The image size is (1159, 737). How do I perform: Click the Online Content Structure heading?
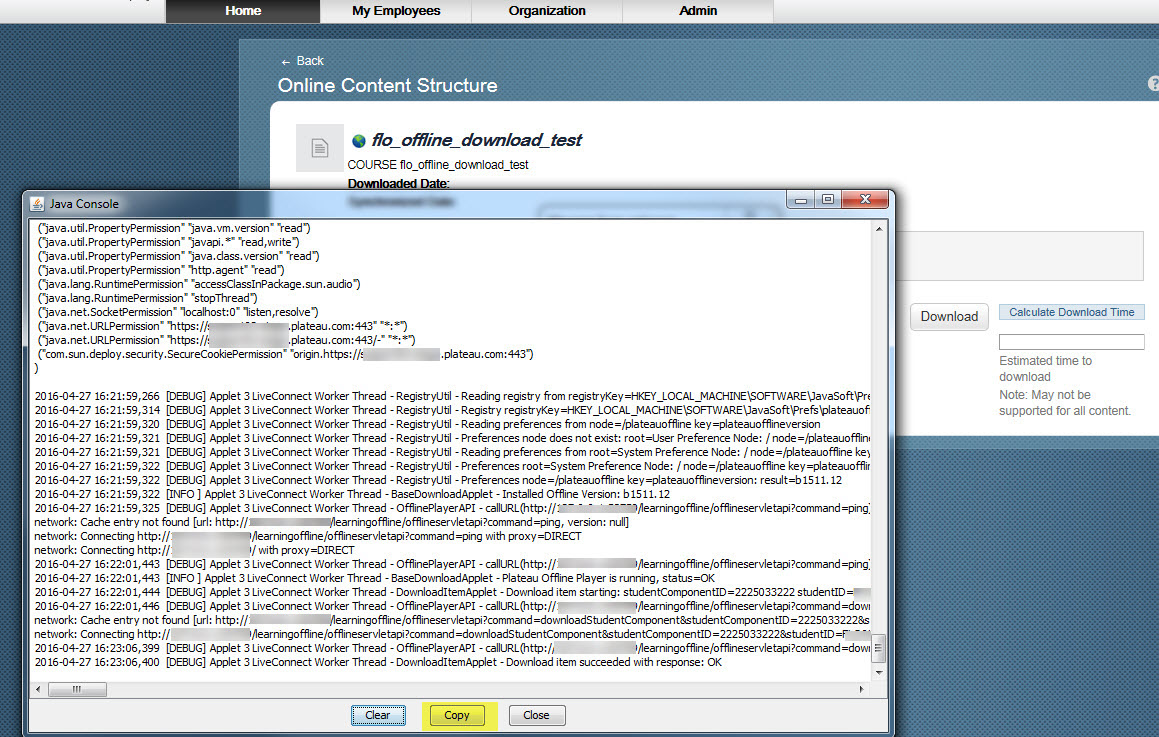tap(387, 86)
